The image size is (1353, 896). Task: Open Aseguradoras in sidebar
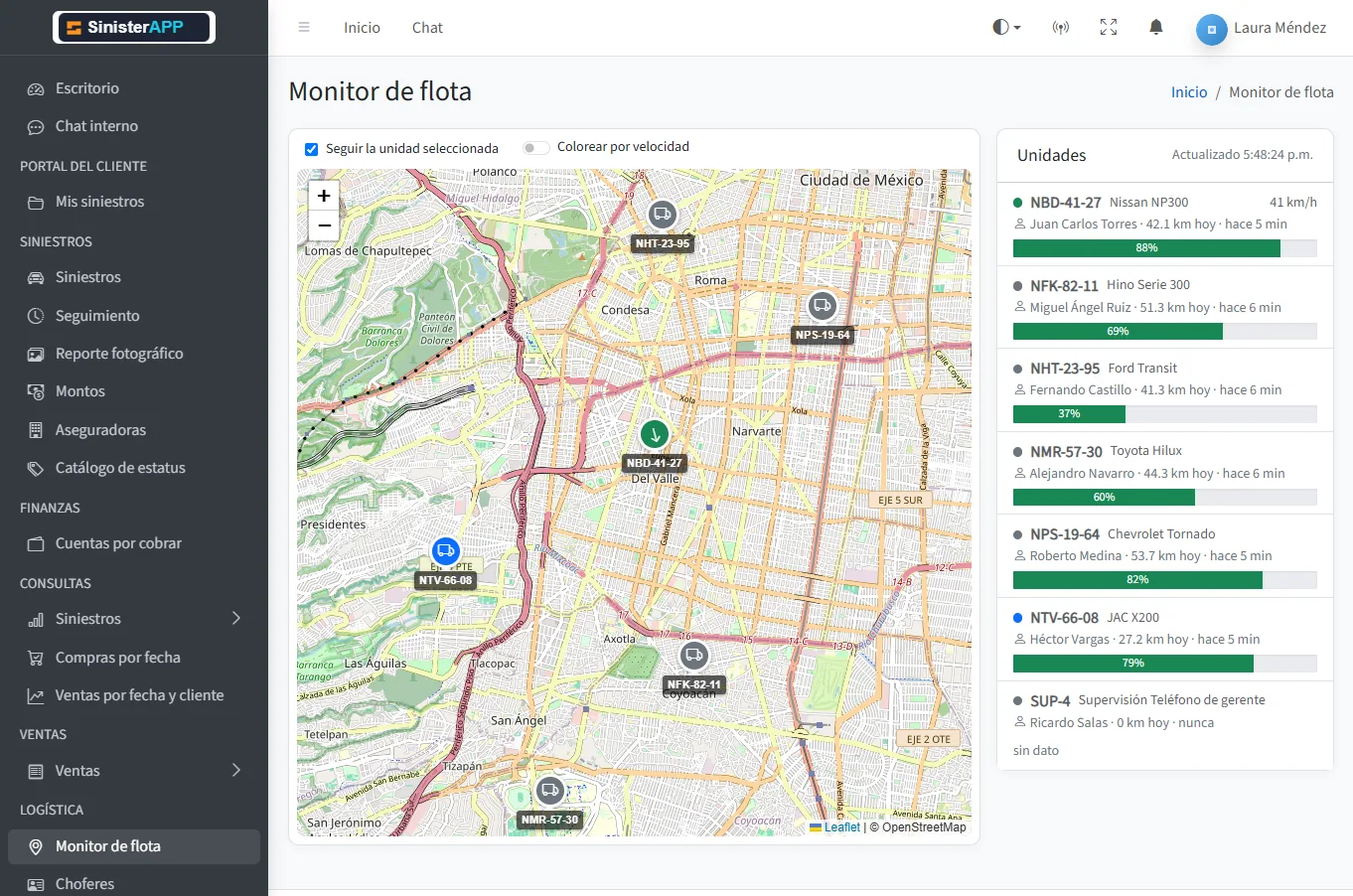134,430
